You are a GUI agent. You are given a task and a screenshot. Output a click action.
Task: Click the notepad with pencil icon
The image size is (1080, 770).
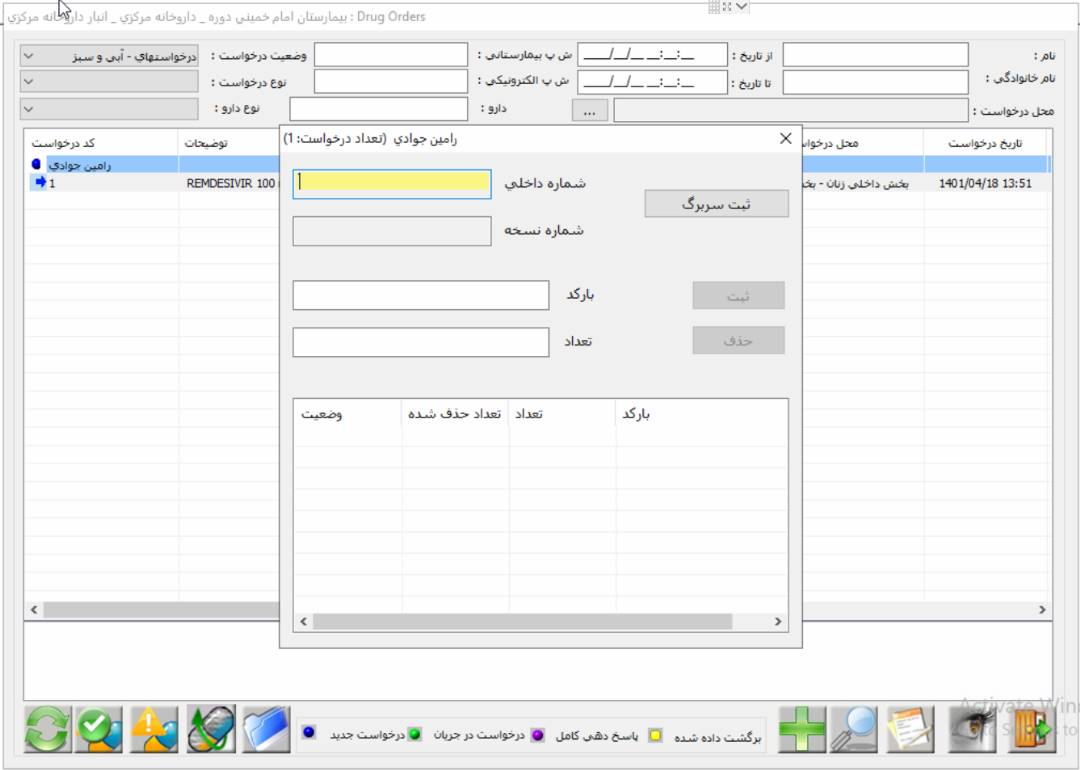point(910,729)
